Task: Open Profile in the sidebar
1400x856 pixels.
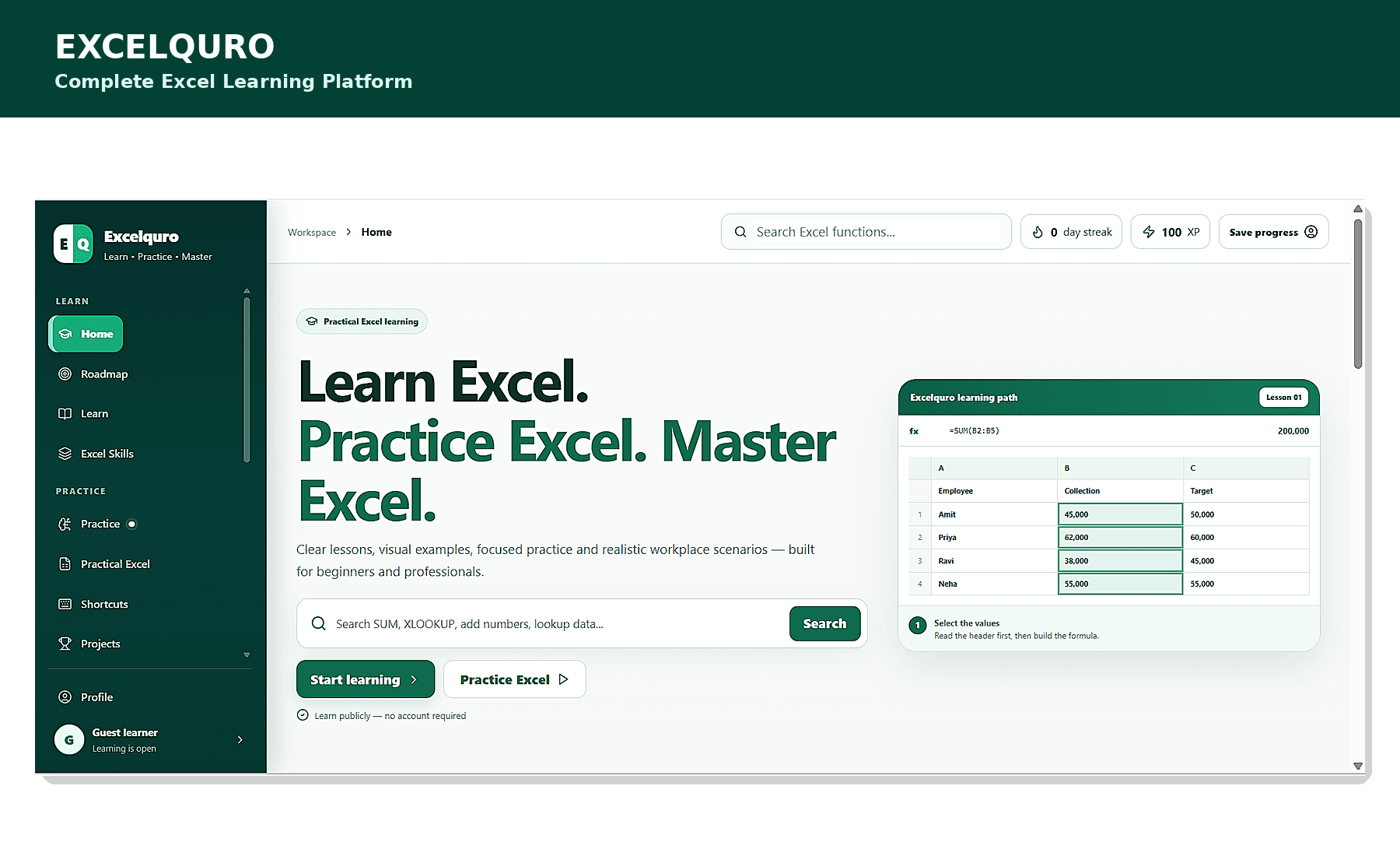Action: [x=86, y=697]
